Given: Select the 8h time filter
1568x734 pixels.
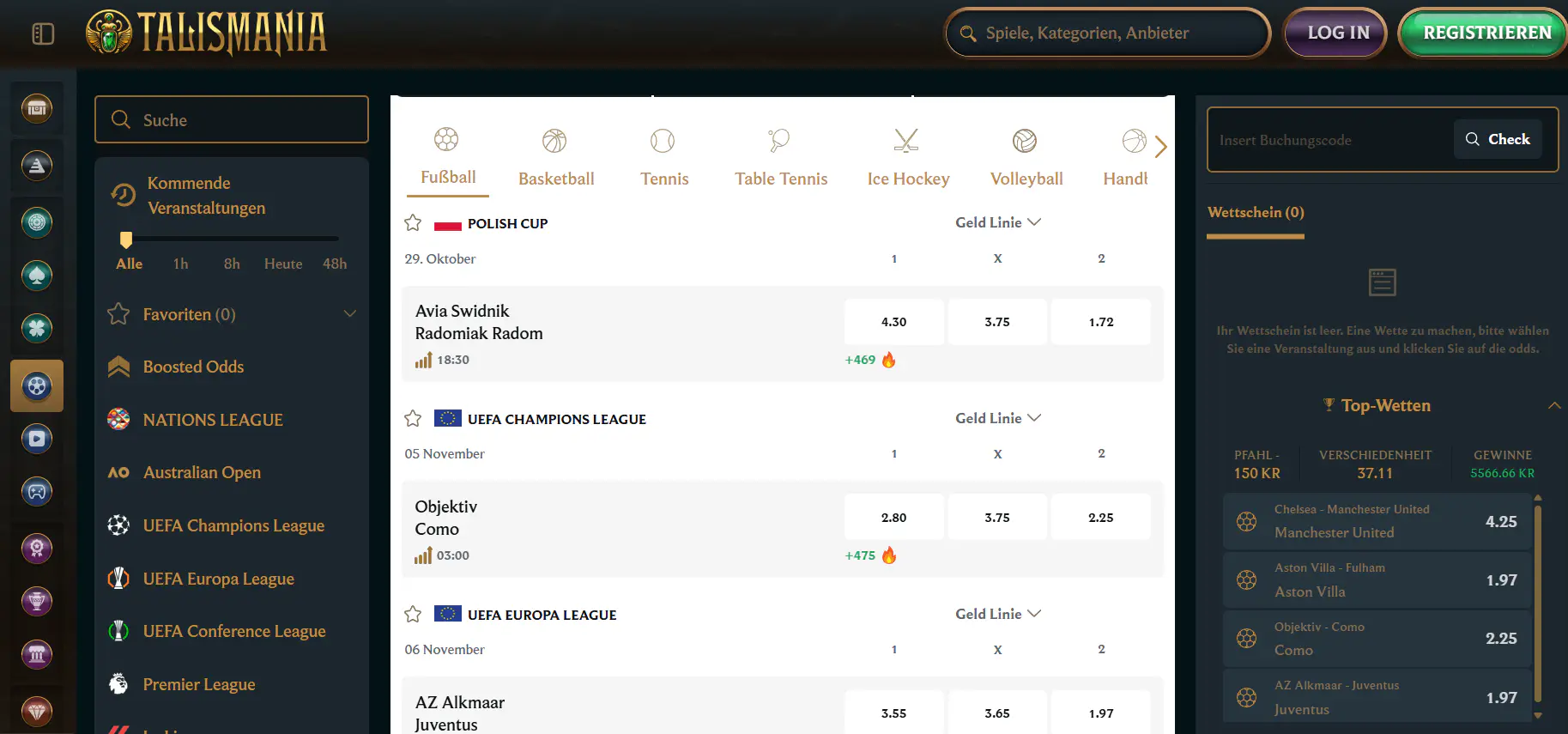Looking at the screenshot, I should point(232,264).
